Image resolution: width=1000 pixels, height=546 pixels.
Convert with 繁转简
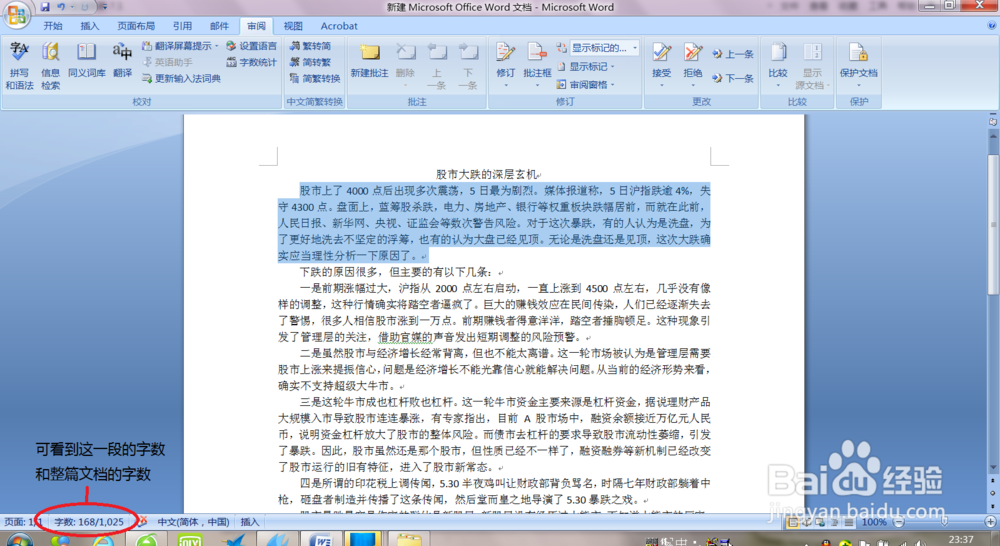coord(311,46)
